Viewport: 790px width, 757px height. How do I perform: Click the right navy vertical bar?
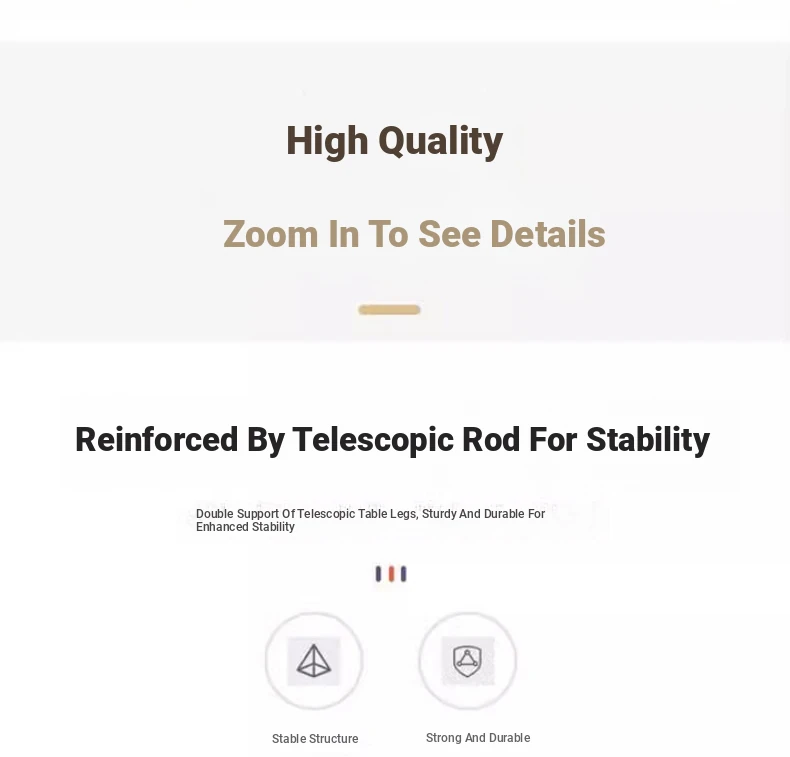404,574
